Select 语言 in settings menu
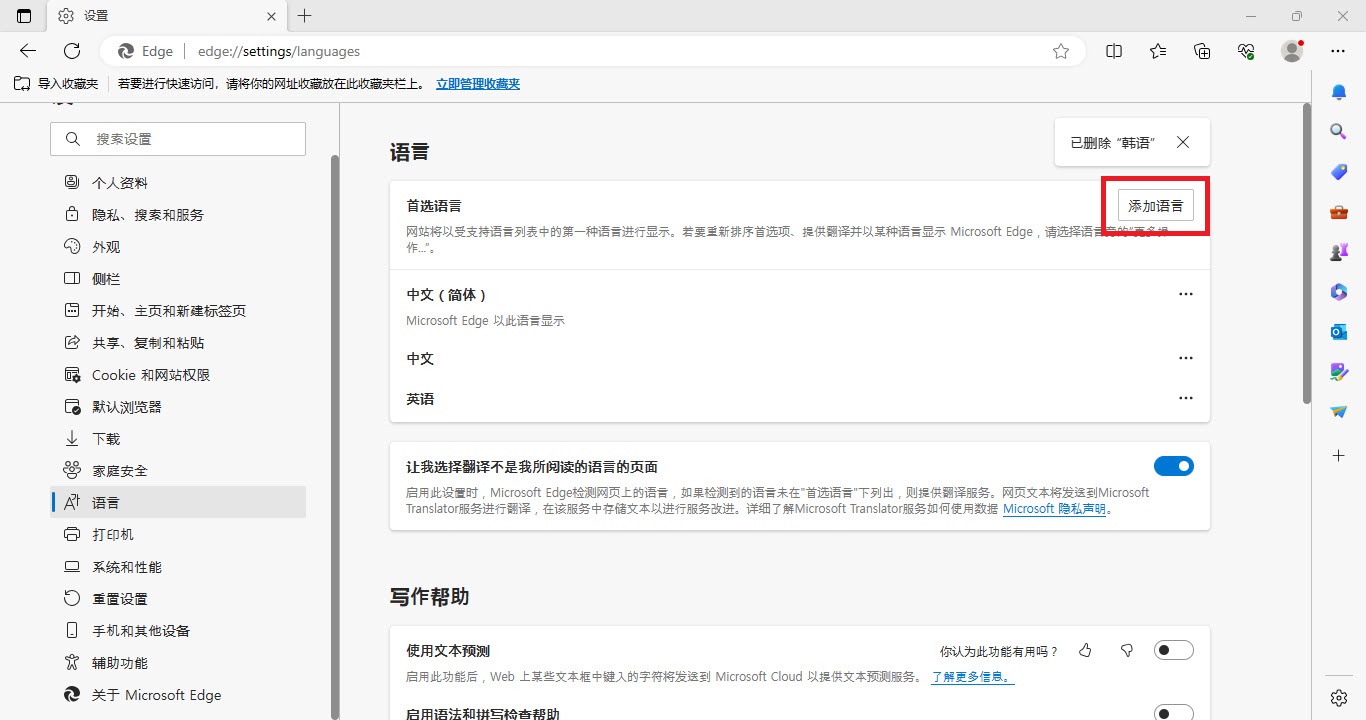The image size is (1366, 720). [x=178, y=503]
